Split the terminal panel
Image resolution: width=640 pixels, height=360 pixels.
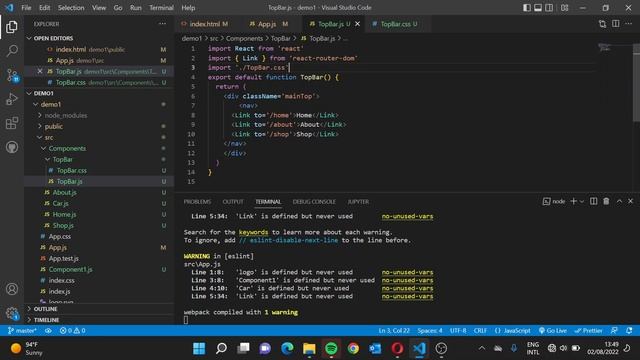(x=593, y=201)
